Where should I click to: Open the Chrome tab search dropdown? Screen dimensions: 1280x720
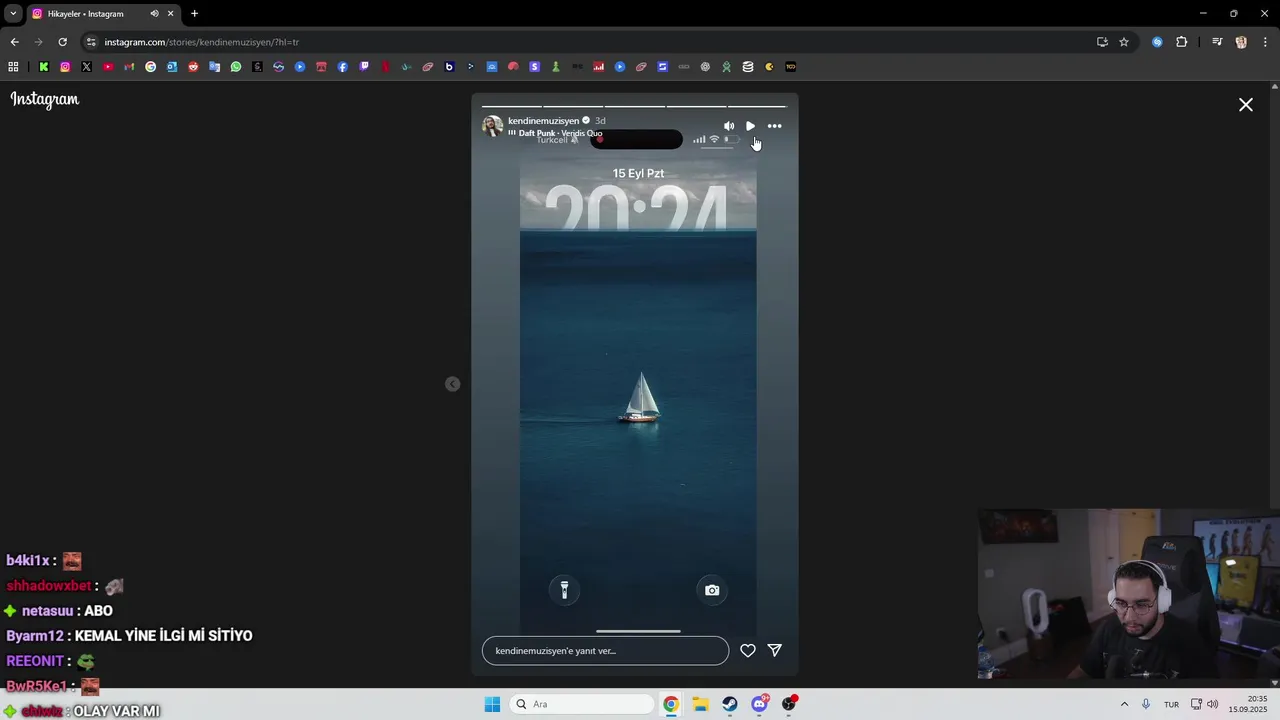(x=13, y=14)
